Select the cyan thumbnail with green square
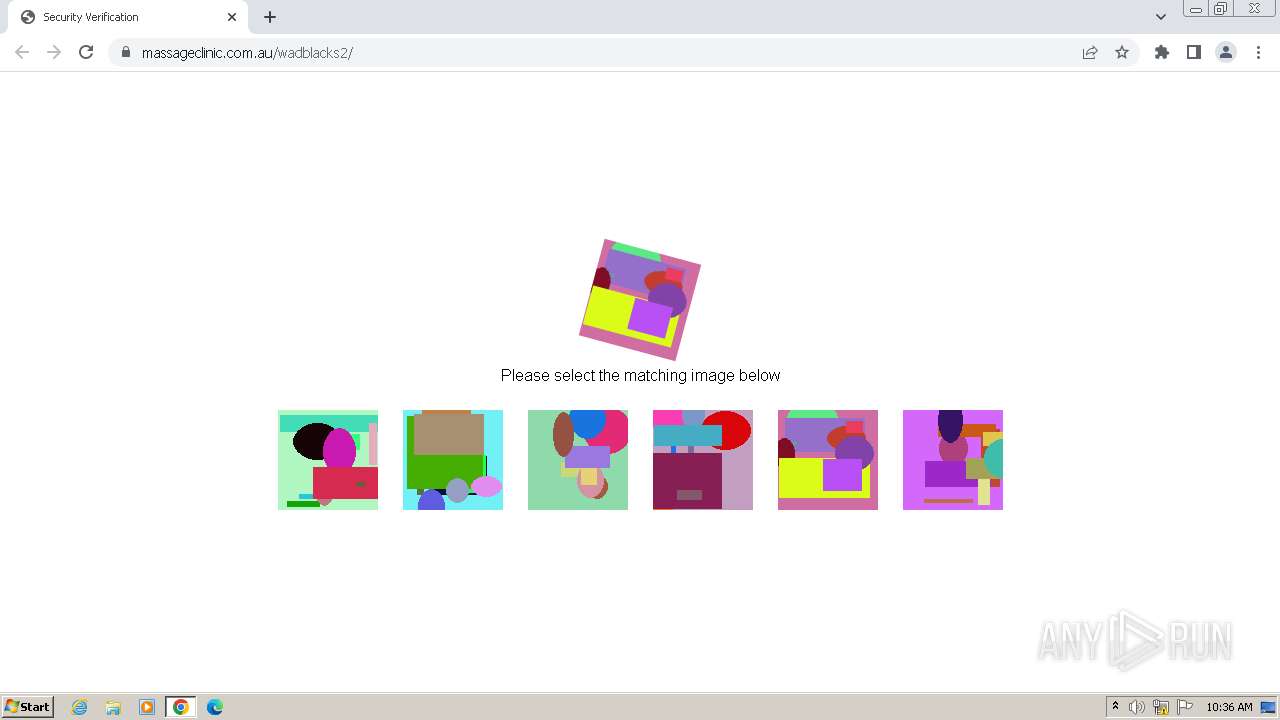The image size is (1280, 720). coord(453,460)
